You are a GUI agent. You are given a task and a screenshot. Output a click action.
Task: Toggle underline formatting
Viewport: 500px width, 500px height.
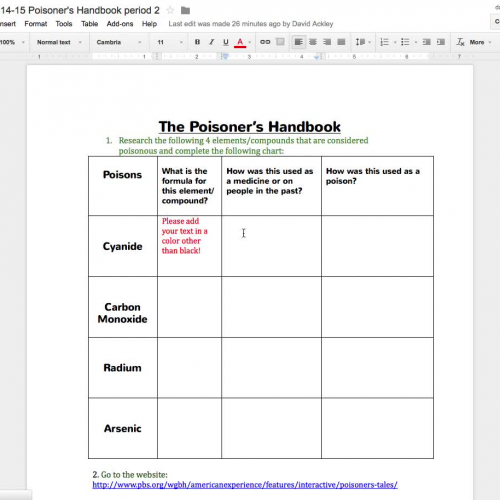point(226,42)
